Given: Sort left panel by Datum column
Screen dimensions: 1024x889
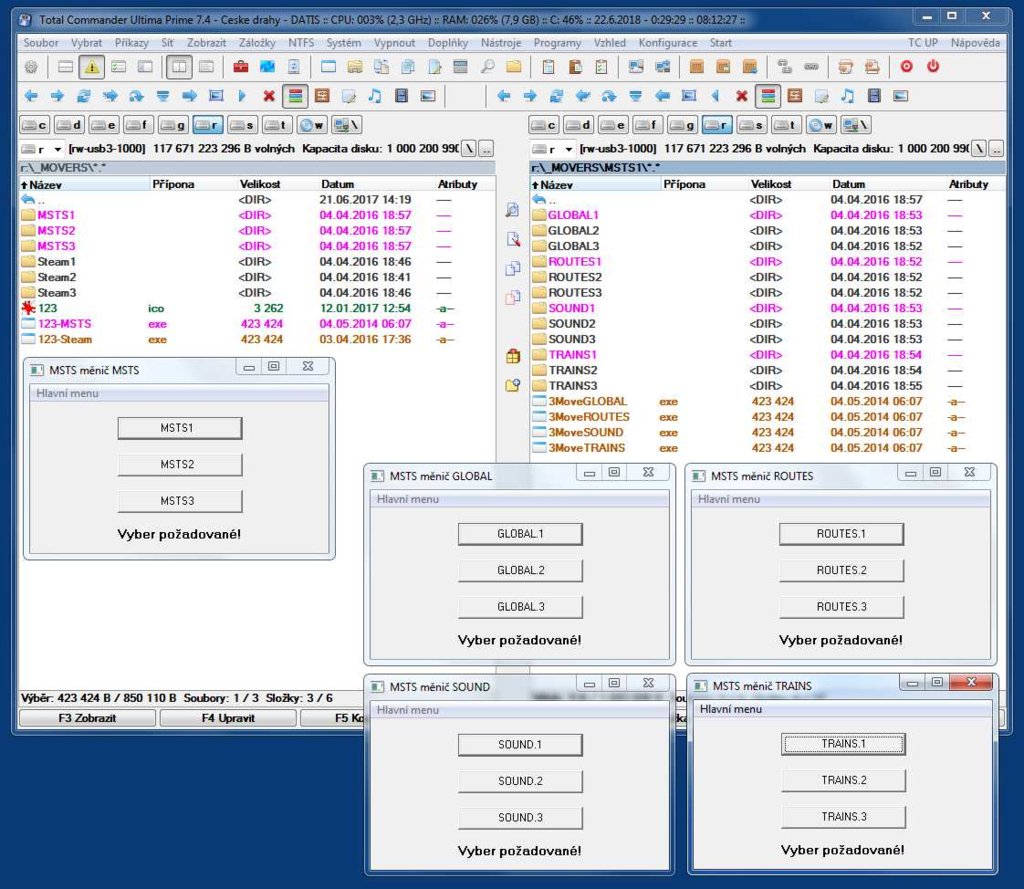Looking at the screenshot, I should pyautogui.click(x=337, y=184).
